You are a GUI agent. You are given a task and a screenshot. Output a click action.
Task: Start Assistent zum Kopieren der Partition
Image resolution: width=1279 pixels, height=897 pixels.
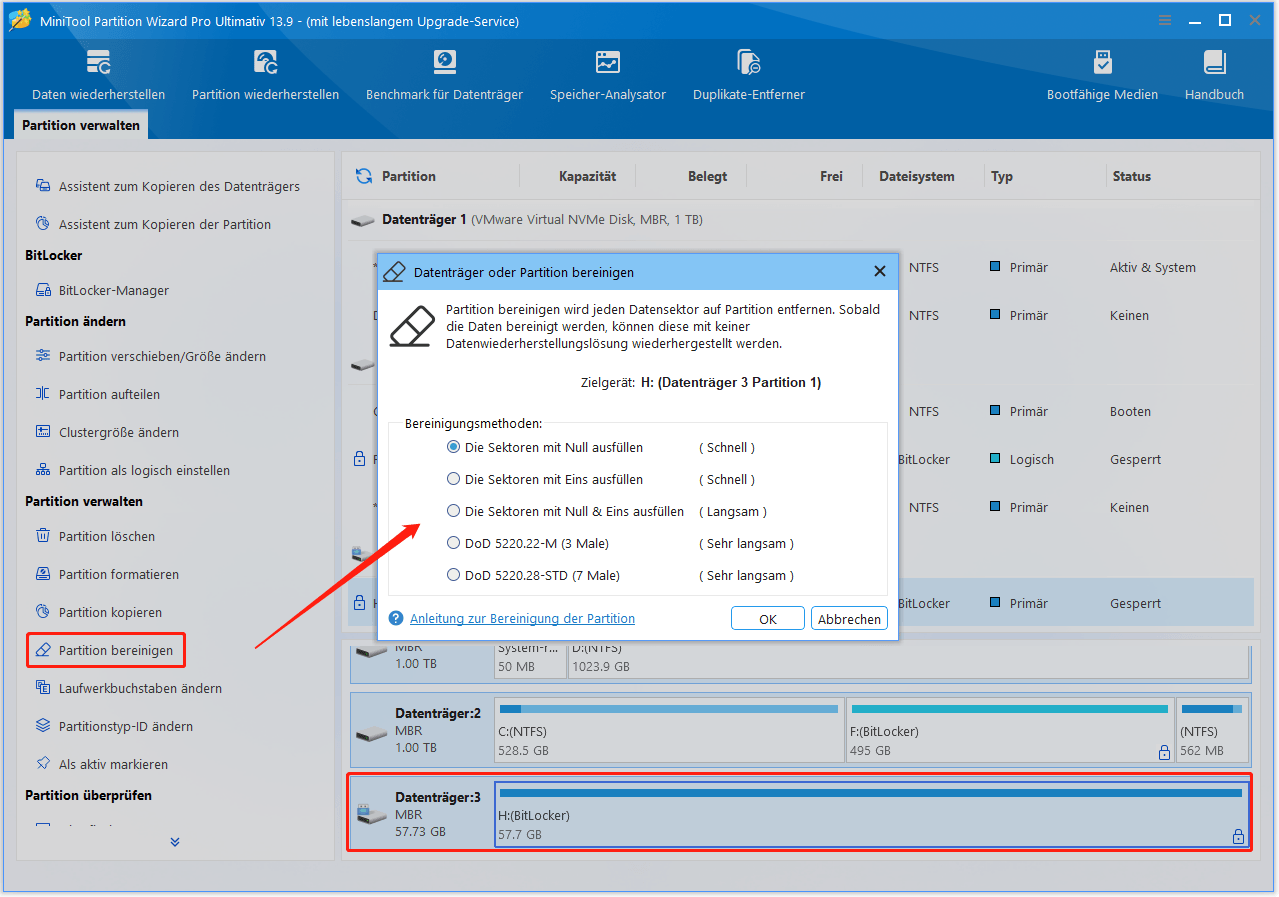(x=153, y=224)
